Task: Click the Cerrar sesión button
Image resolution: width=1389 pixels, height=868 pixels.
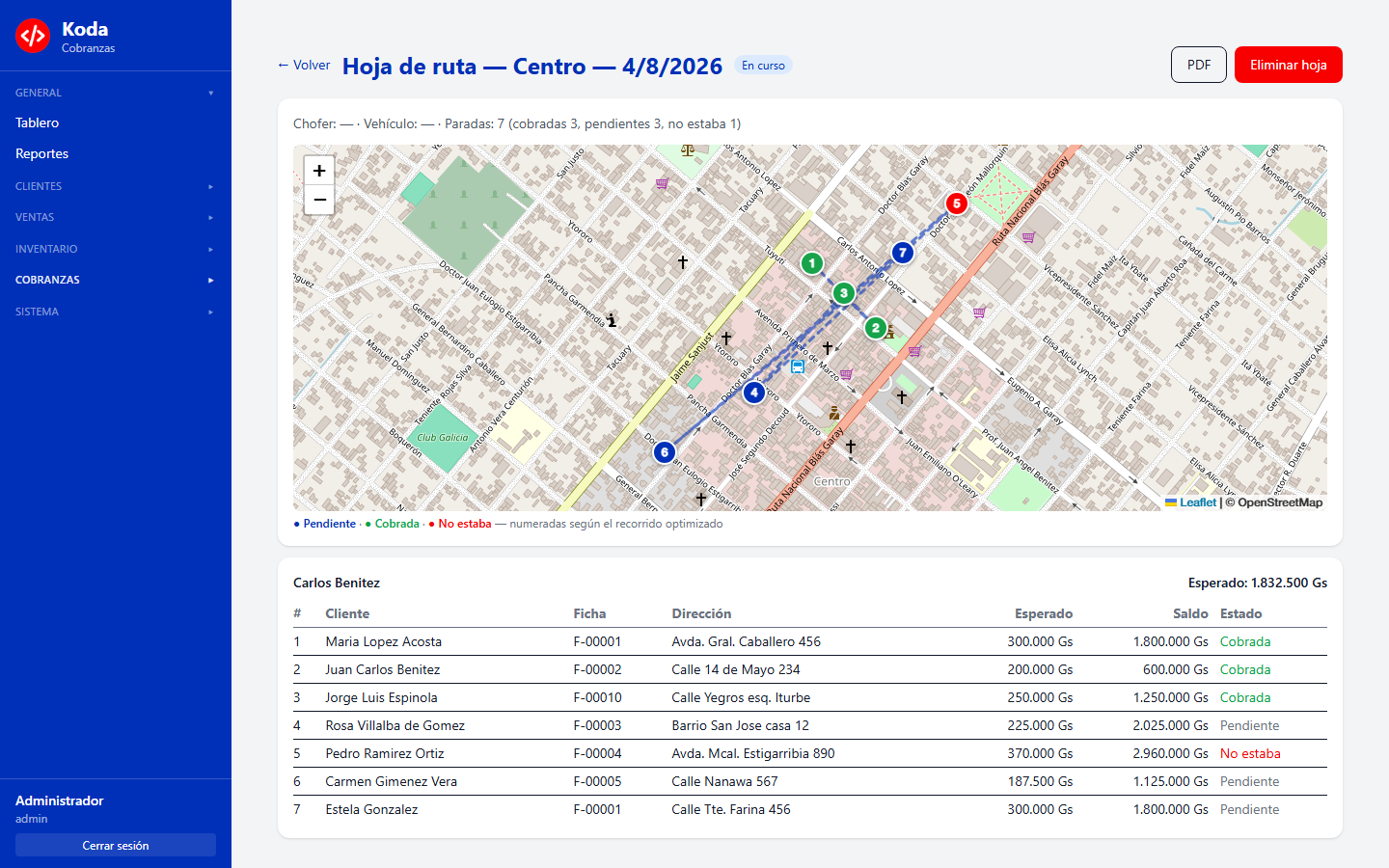Action: [116, 845]
